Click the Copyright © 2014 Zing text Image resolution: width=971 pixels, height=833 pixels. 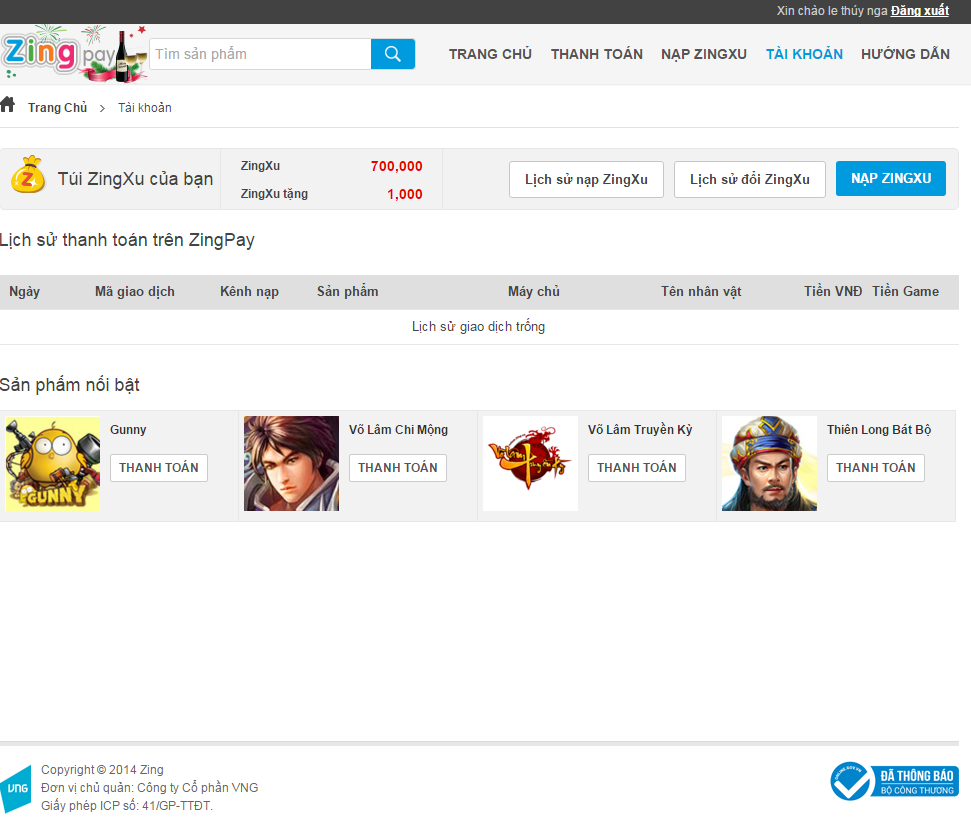tap(102, 770)
